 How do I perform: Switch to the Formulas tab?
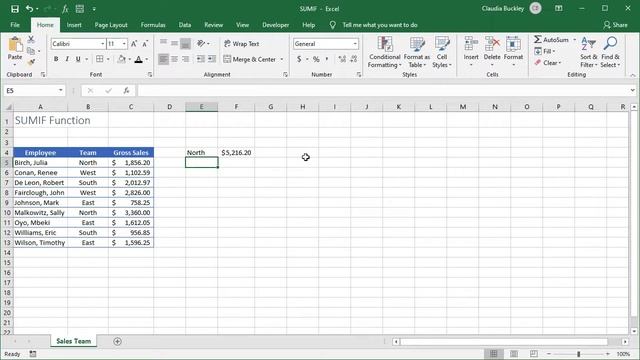pyautogui.click(x=153, y=25)
